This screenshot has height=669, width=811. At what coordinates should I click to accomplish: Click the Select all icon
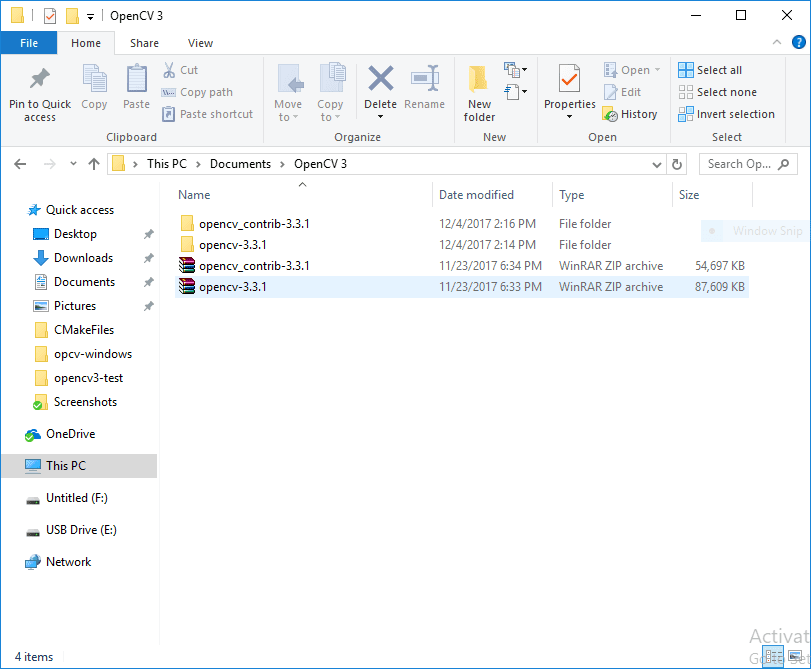686,70
